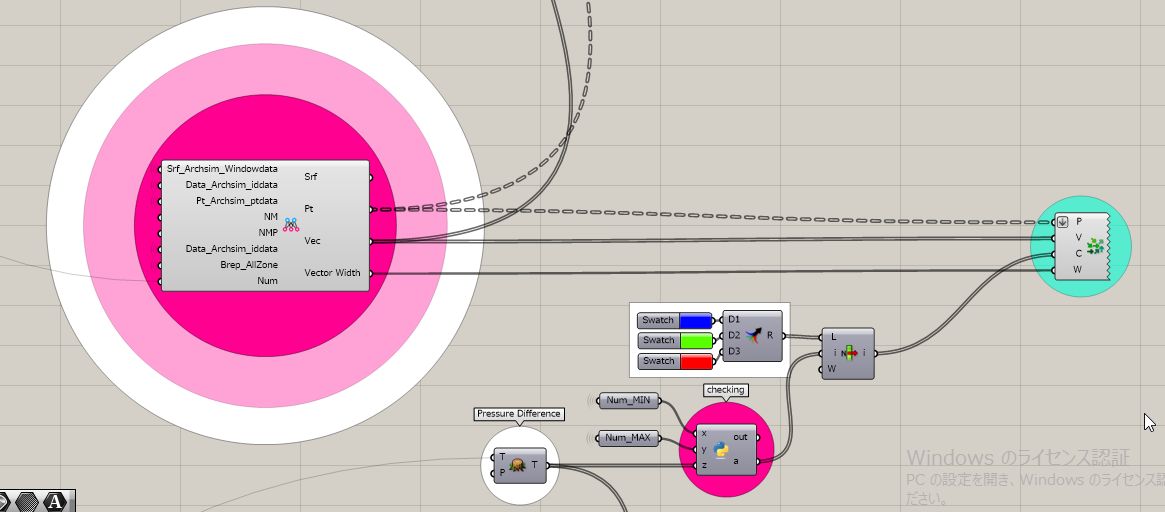Click the Python script component icon
The image size is (1165, 512).
[720, 449]
